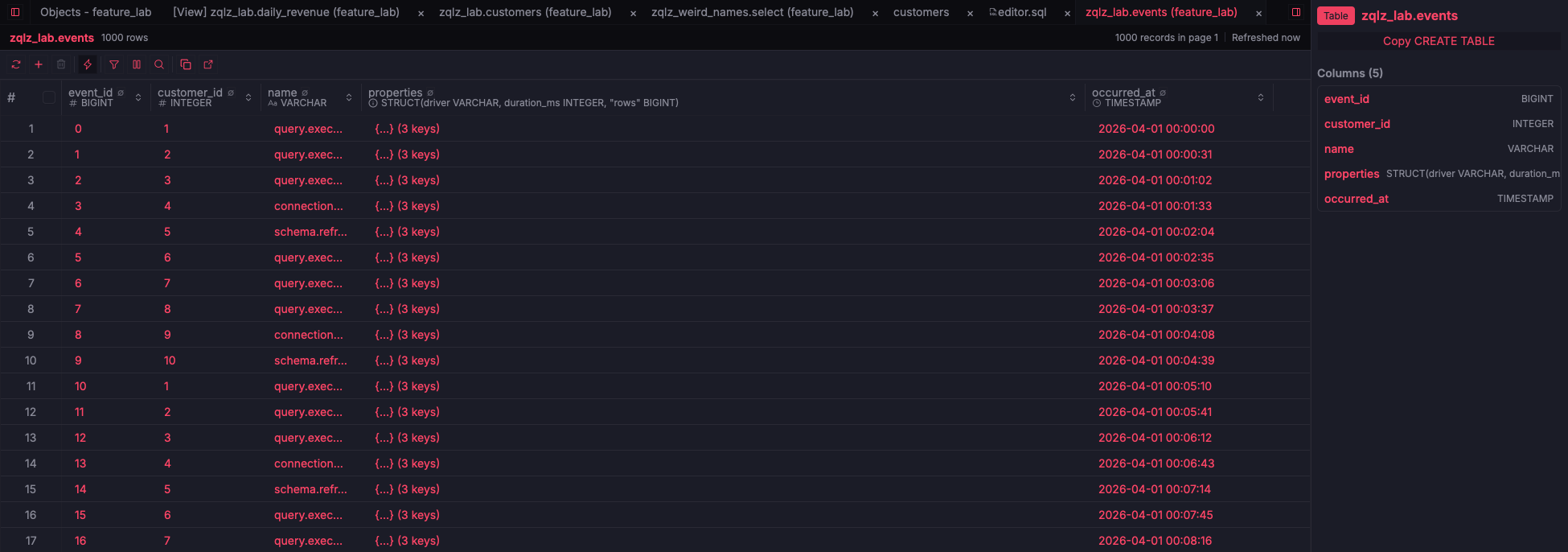Sort by name column arrows

(349, 97)
